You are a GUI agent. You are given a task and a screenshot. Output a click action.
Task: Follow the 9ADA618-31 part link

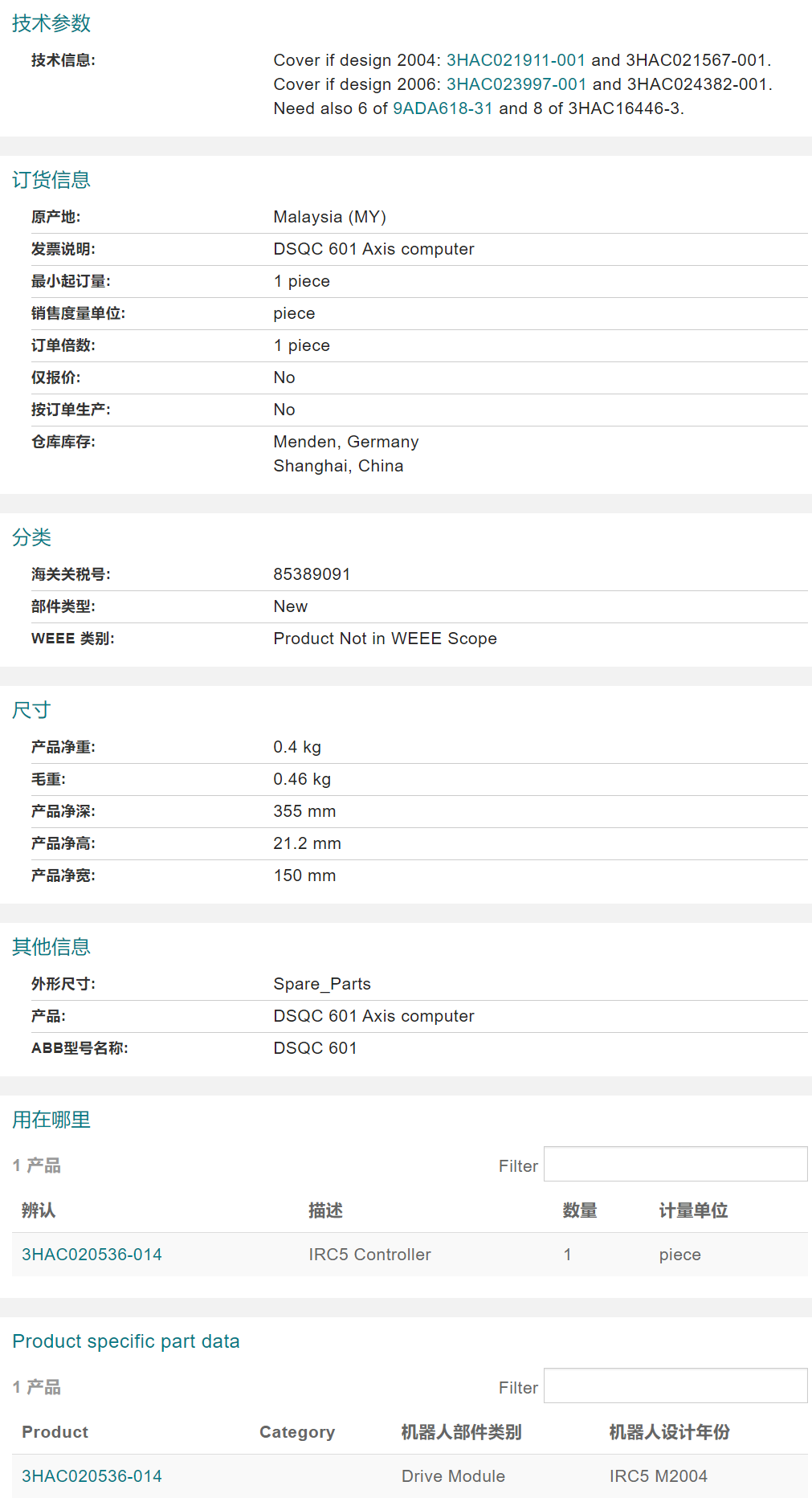443,108
